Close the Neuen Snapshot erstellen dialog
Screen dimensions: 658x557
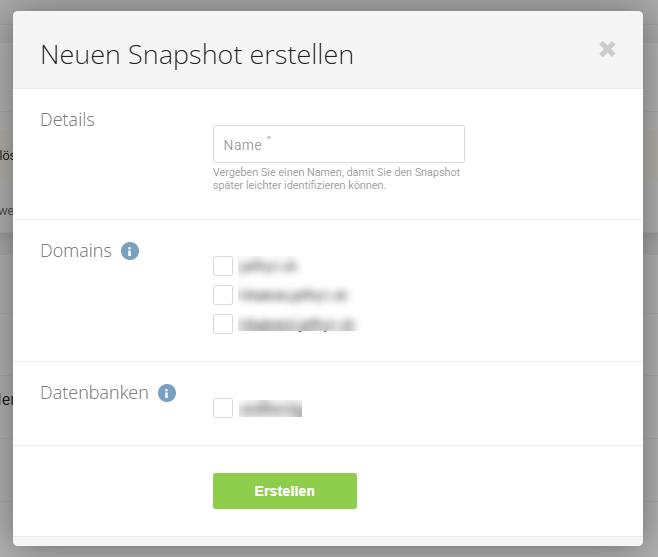607,49
